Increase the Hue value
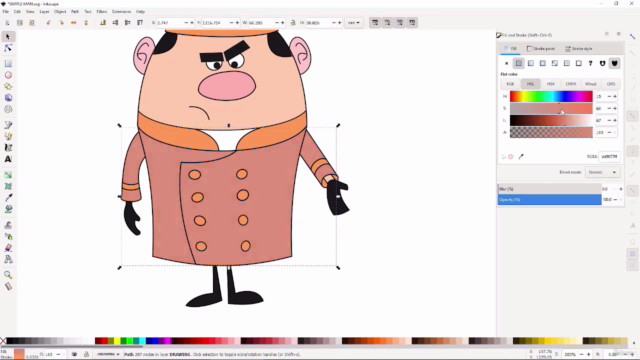This screenshot has height=360, width=640. (x=615, y=97)
